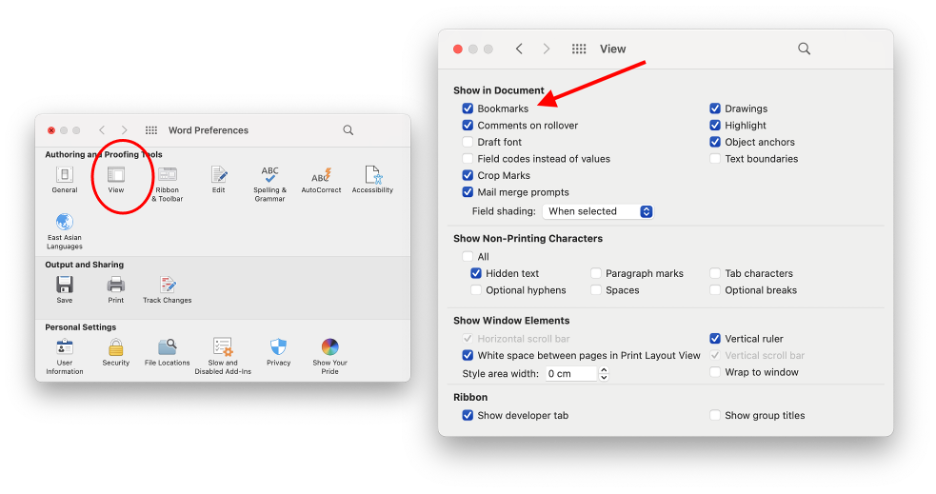Open the View preferences pane
The image size is (936, 494).
point(116,176)
